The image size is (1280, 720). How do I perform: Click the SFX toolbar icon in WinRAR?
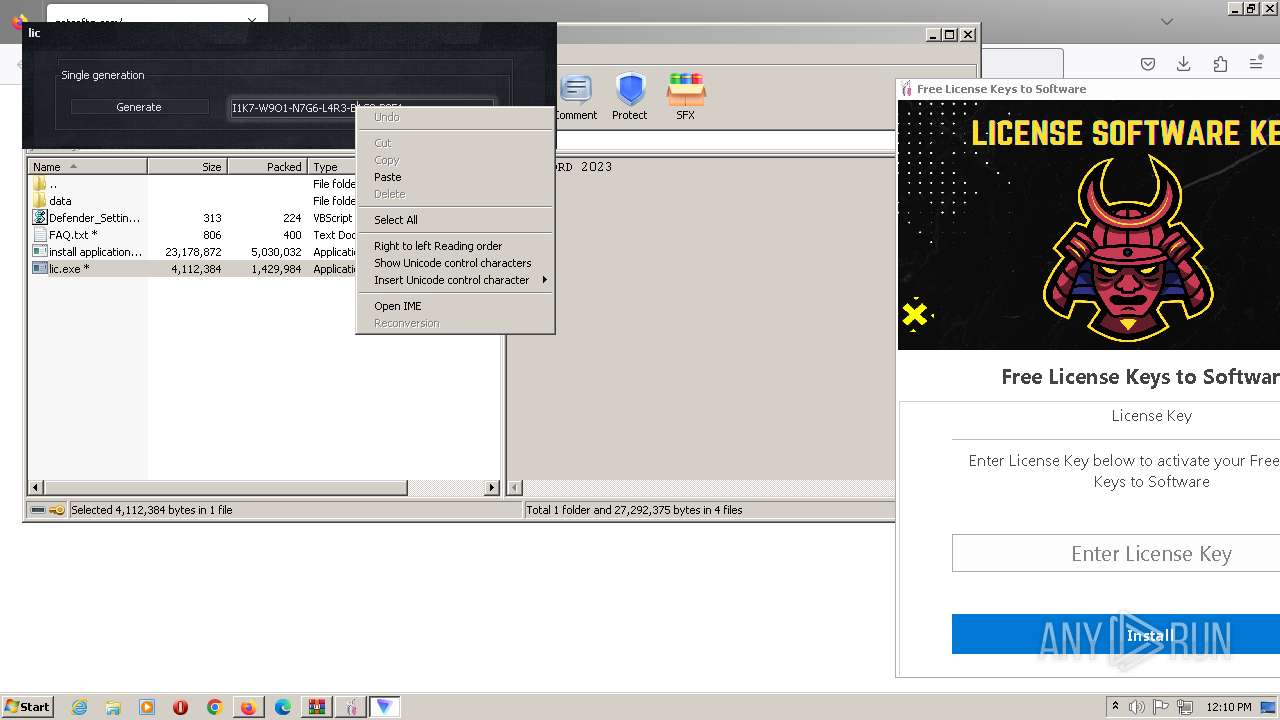point(685,97)
